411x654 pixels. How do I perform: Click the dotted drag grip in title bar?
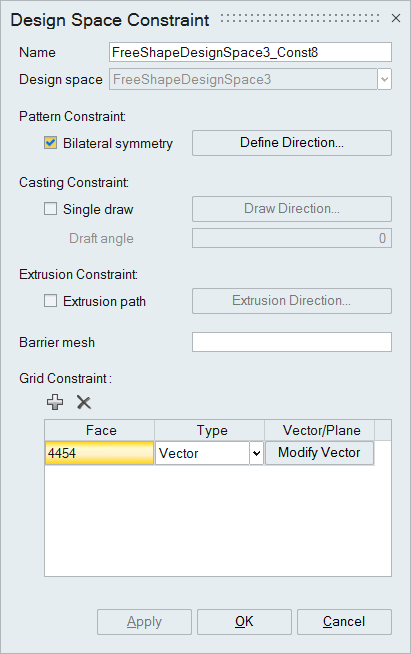tap(300, 18)
